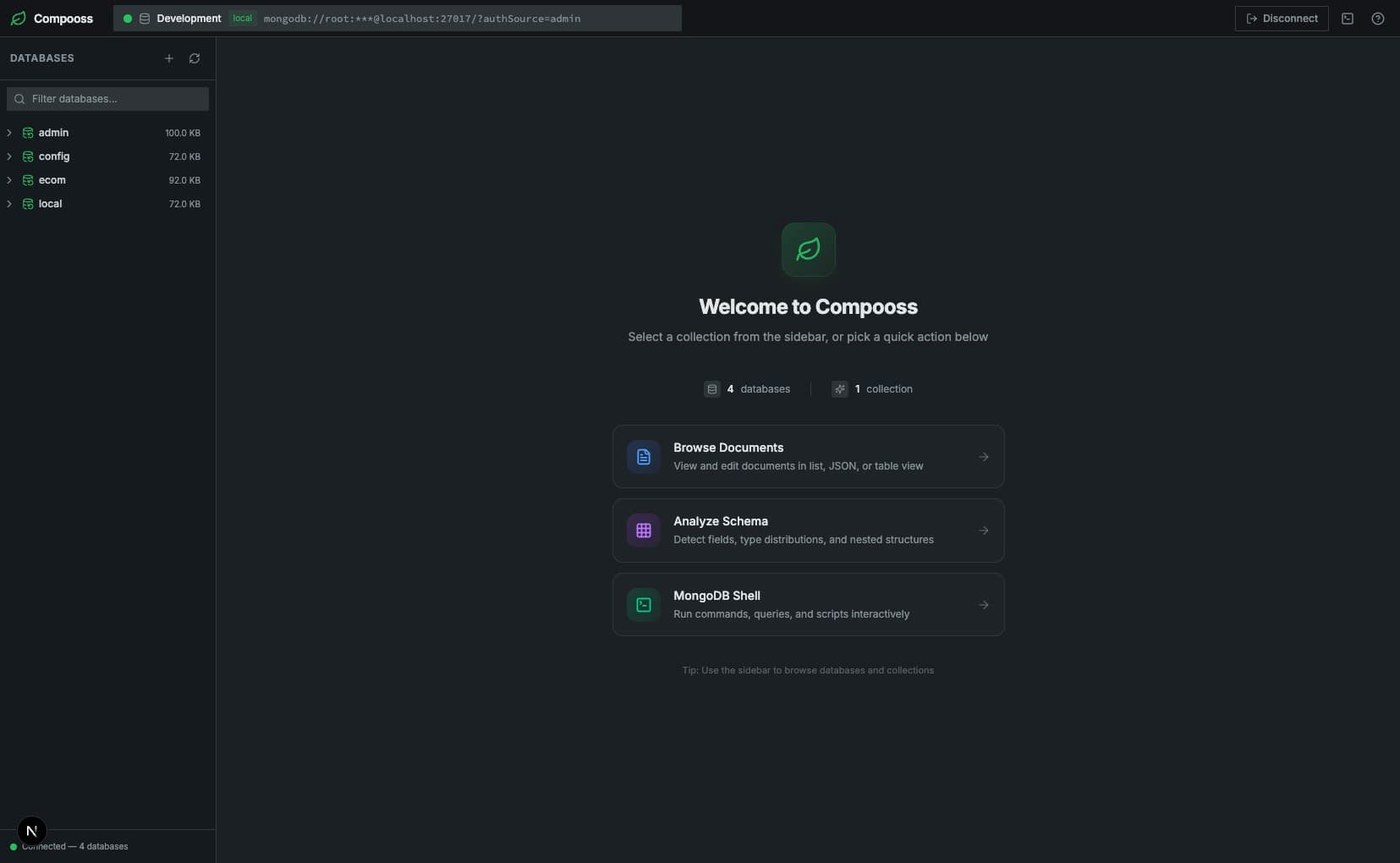Expand the ecom database tree
This screenshot has height=863, width=1400.
click(x=9, y=180)
